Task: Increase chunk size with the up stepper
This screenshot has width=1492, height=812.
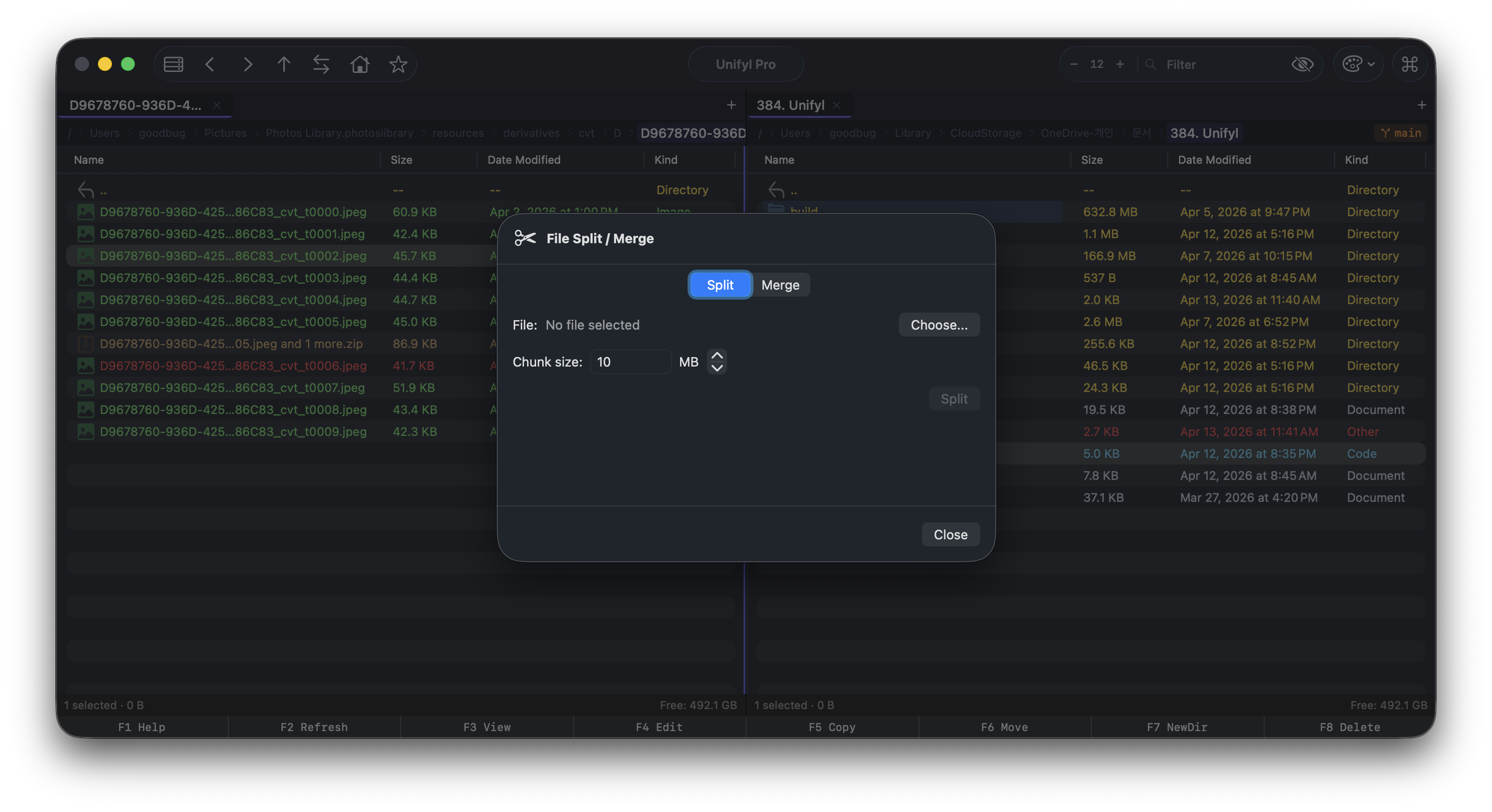Action: tap(717, 356)
